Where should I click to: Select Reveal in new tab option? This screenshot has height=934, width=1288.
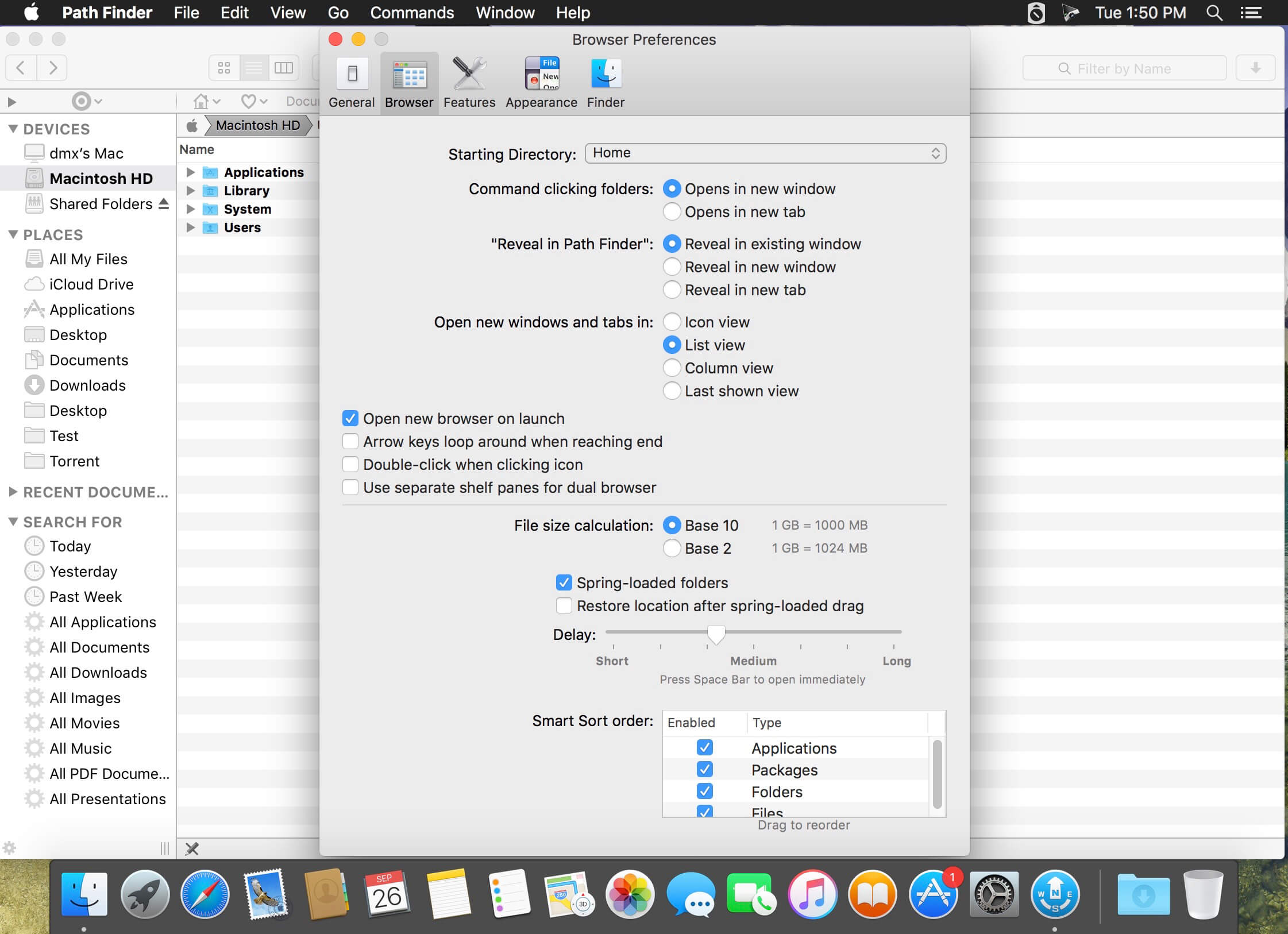click(672, 290)
